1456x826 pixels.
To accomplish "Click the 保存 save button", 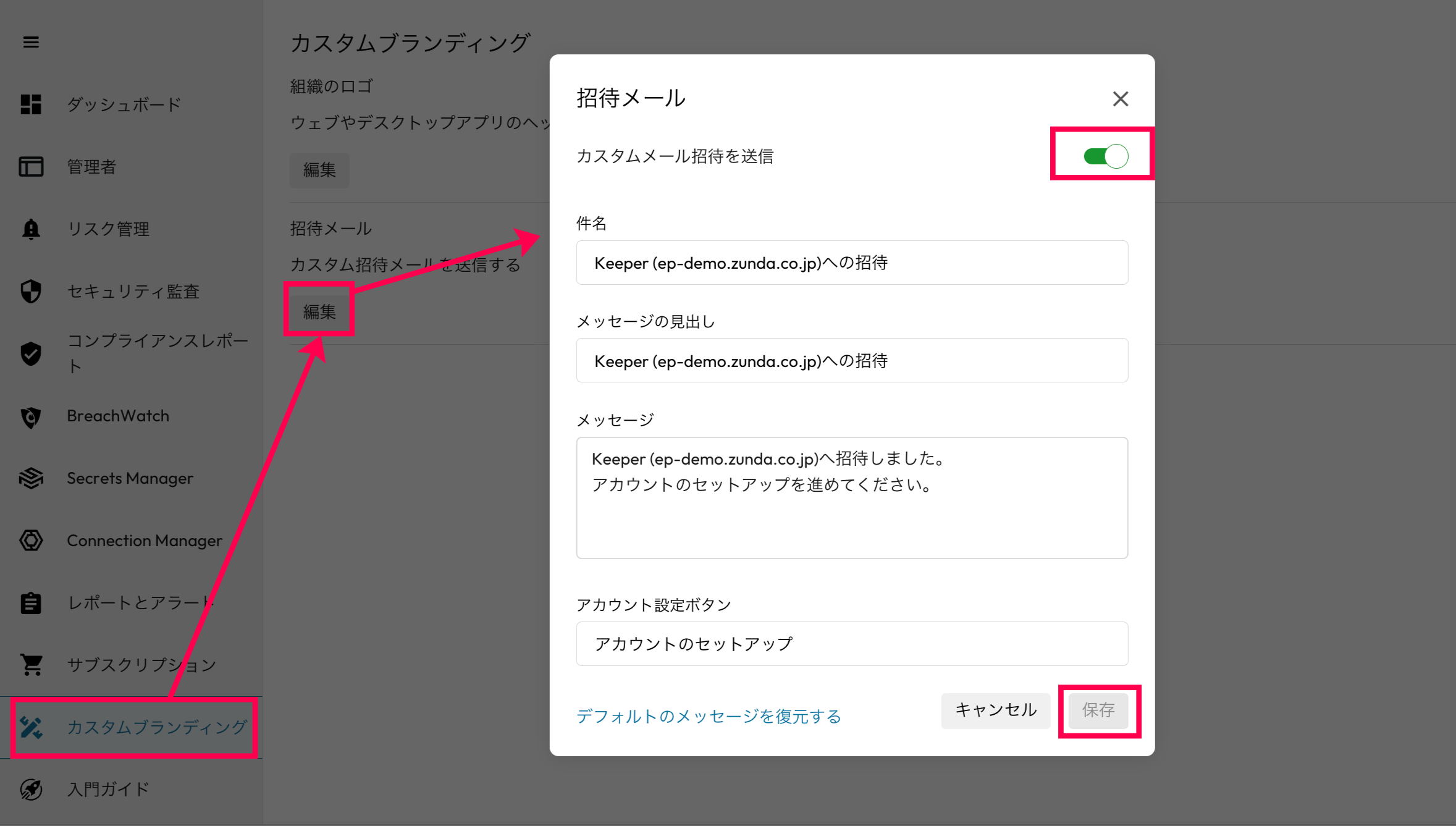I will (x=1098, y=710).
